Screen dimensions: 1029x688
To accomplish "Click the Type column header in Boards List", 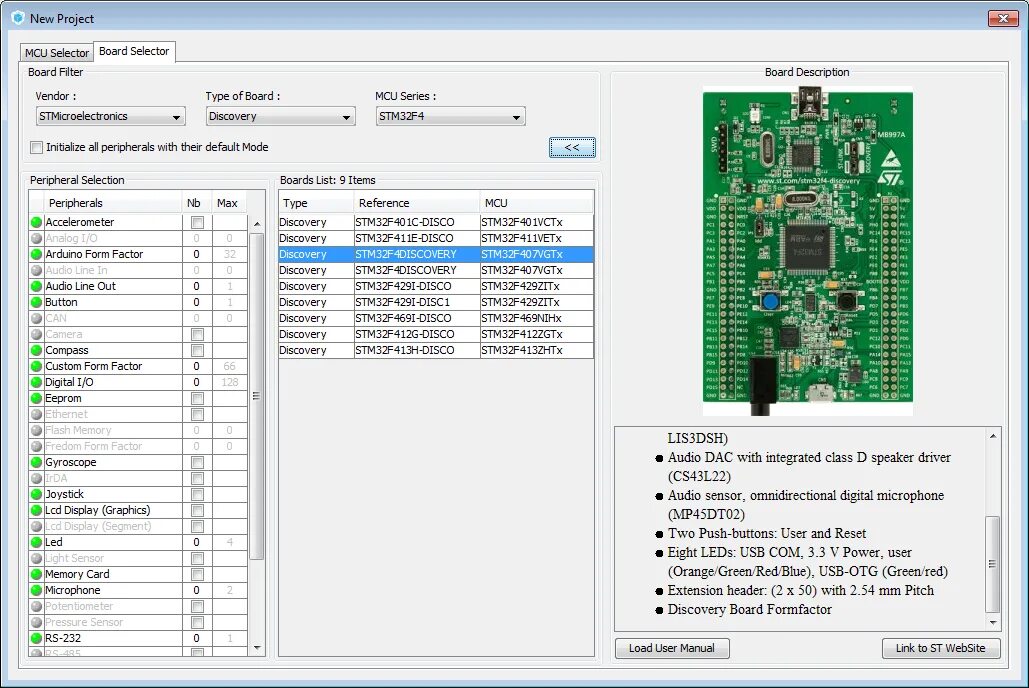I will pyautogui.click(x=316, y=203).
